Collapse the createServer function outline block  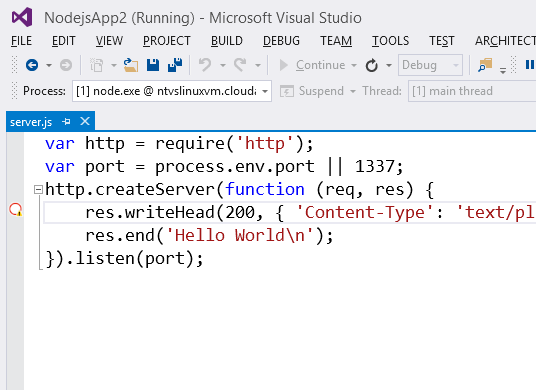point(38,189)
